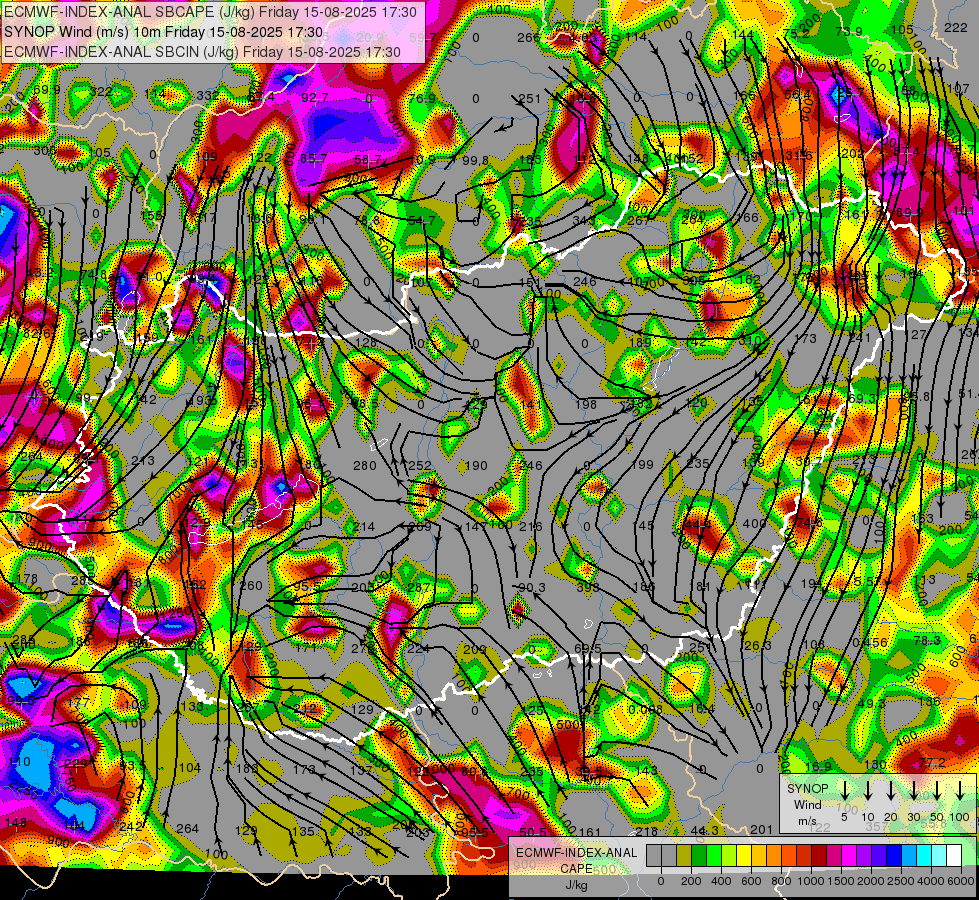The height and width of the screenshot is (900, 979).
Task: Click the SYNOP label in wind legend
Action: coord(807,789)
